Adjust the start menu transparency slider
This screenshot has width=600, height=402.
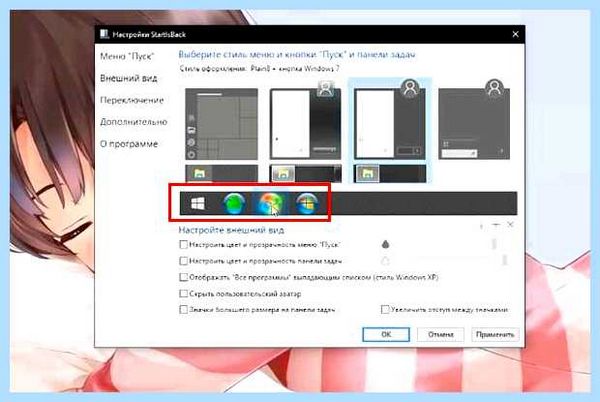pyautogui.click(x=494, y=244)
